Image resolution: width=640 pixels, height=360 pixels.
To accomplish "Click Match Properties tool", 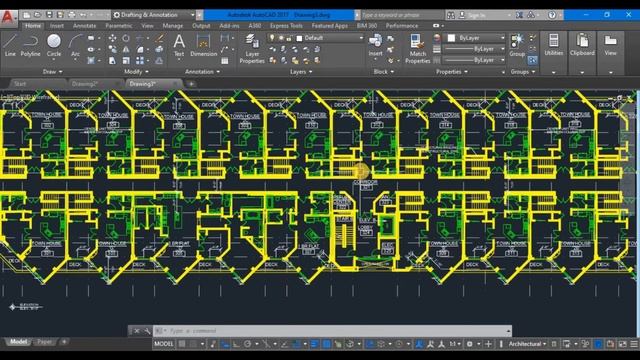I will 418,49.
